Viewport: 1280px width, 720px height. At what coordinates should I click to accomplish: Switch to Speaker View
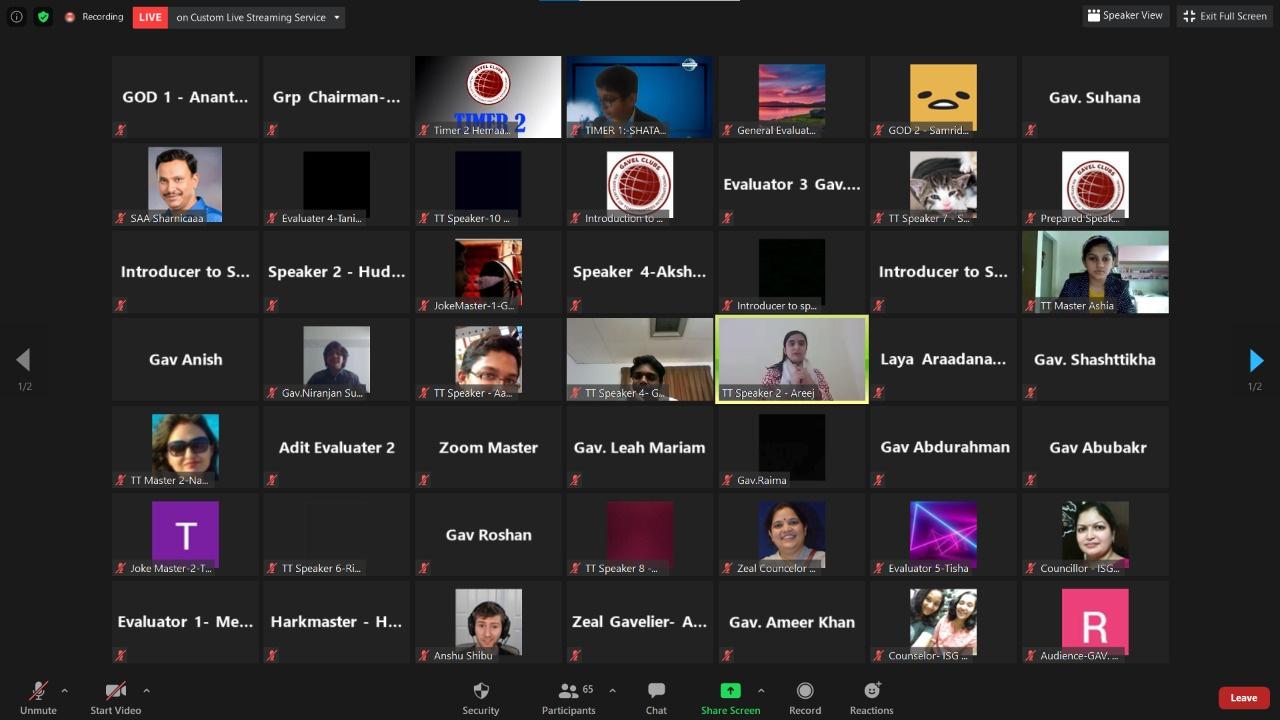pos(1125,16)
